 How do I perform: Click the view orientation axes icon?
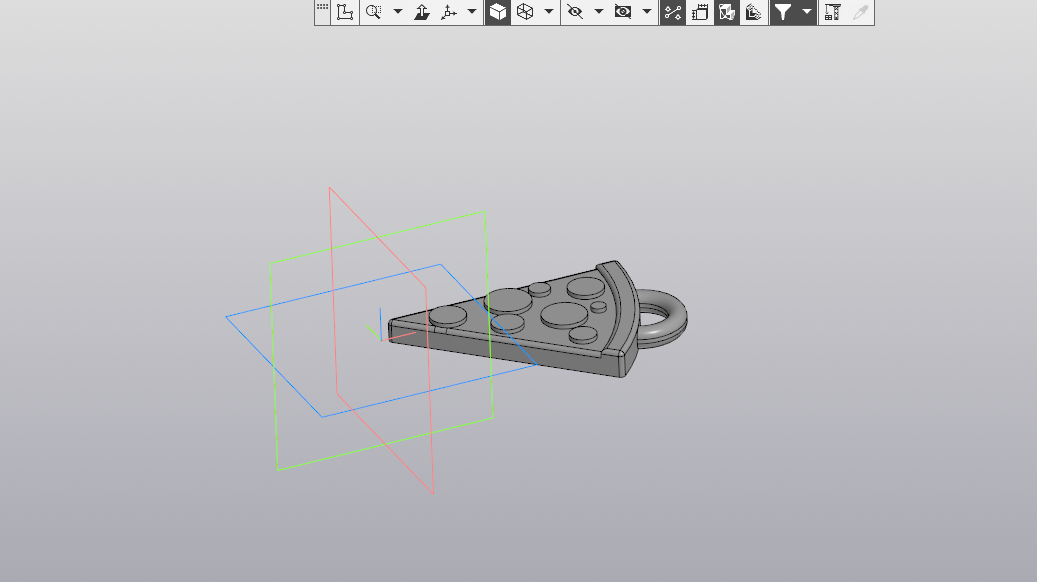click(449, 12)
